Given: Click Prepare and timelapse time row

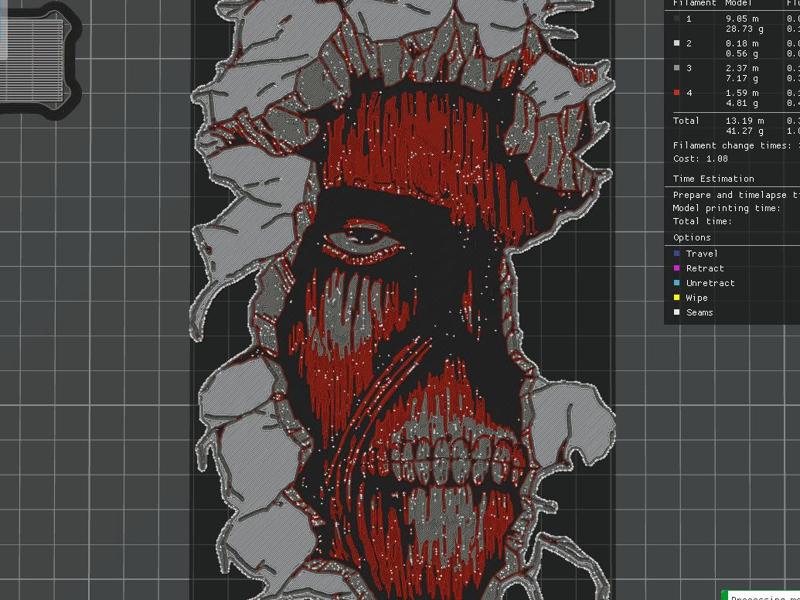Looking at the screenshot, I should (730, 195).
